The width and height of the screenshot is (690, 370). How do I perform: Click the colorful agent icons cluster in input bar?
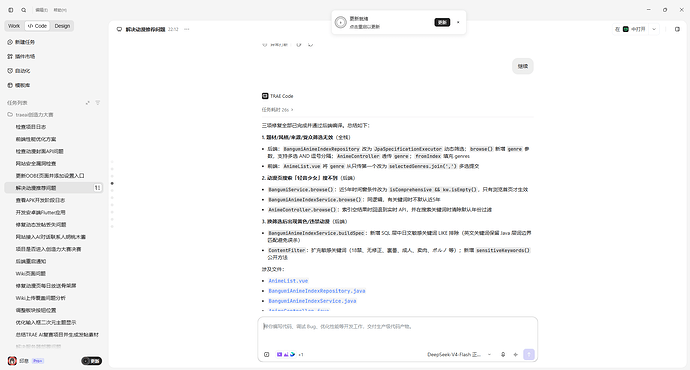tap(286, 355)
